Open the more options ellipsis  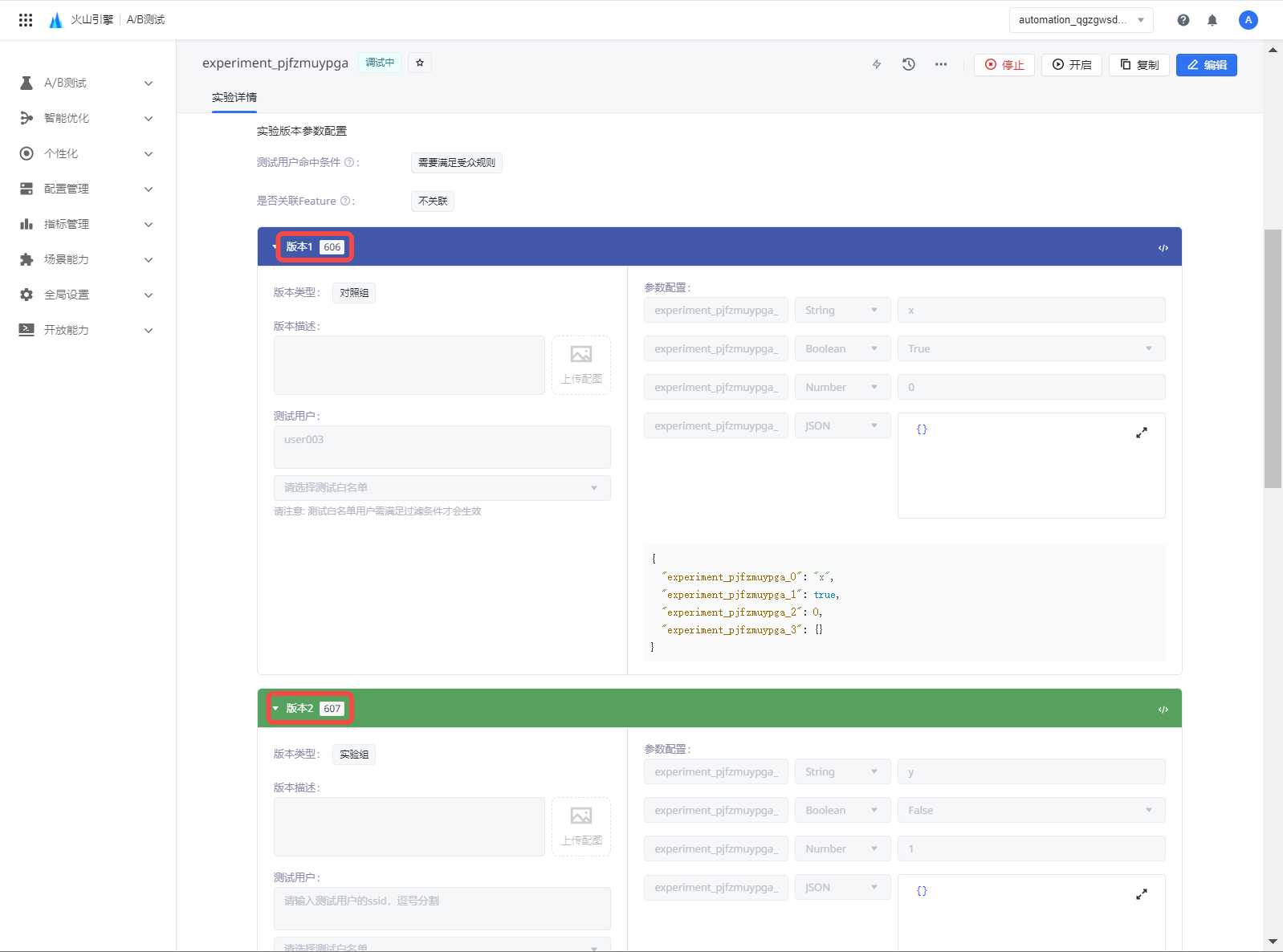click(941, 65)
